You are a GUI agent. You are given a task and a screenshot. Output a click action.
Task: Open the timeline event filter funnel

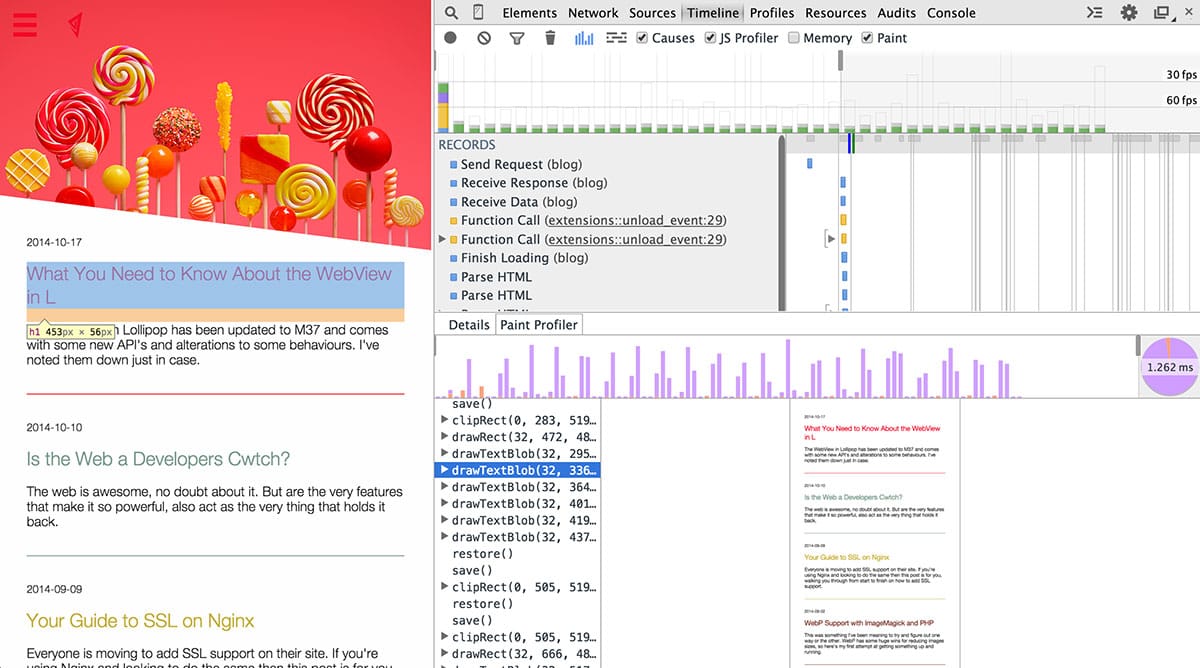pos(517,37)
